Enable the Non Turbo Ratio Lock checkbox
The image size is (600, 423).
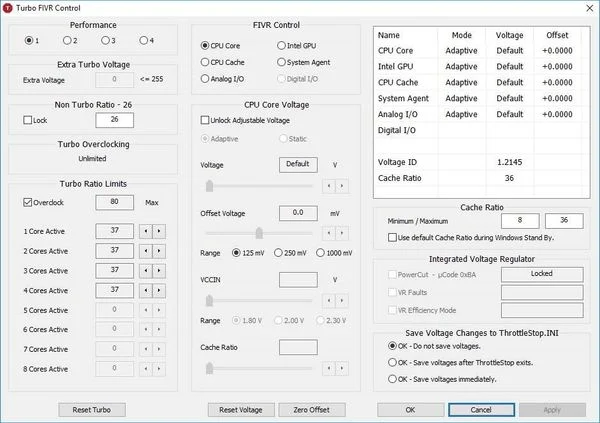(x=28, y=120)
